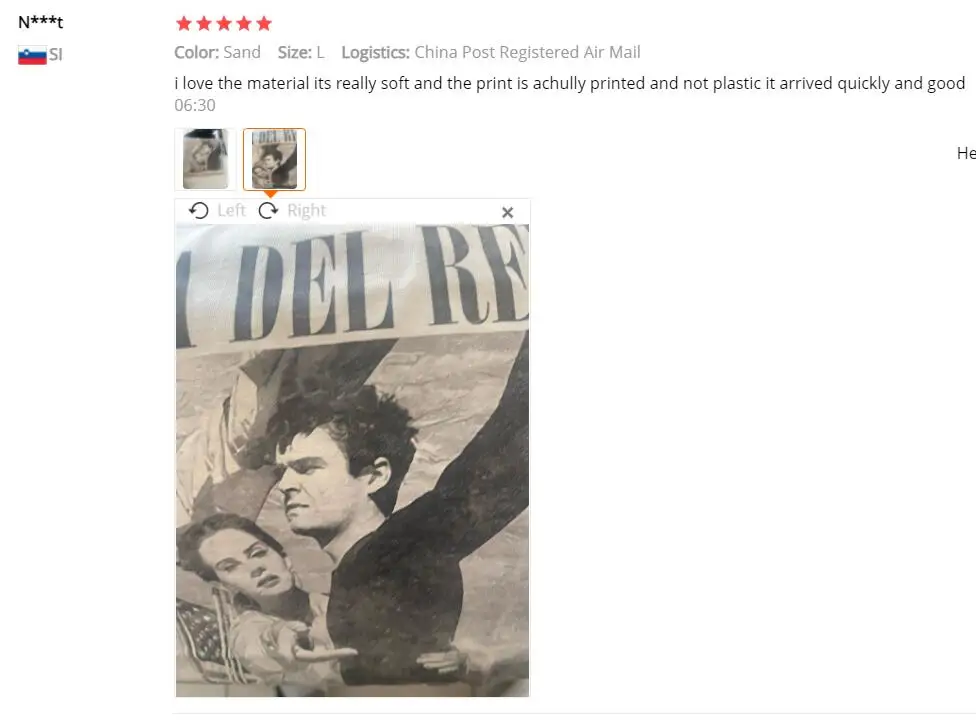The image size is (976, 727).
Task: Click the review comment about soft material
Action: (x=570, y=83)
